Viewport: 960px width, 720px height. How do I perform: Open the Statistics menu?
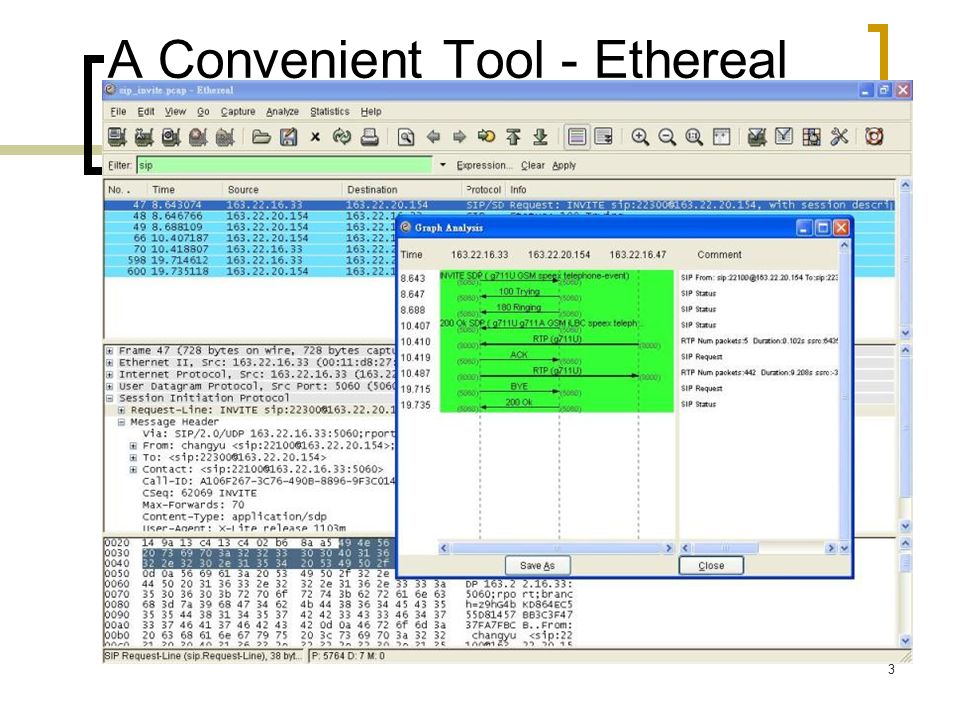[329, 111]
